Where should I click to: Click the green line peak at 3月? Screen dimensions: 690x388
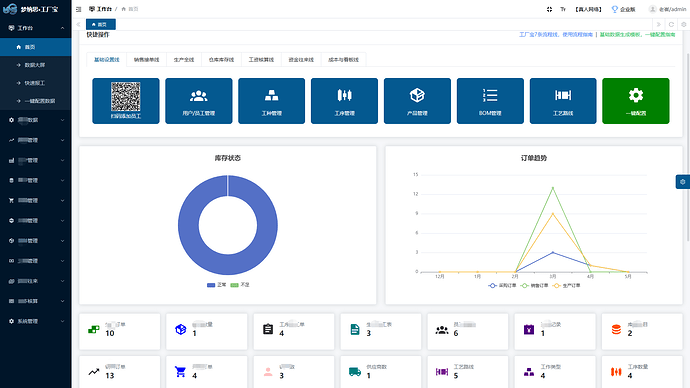(x=553, y=188)
